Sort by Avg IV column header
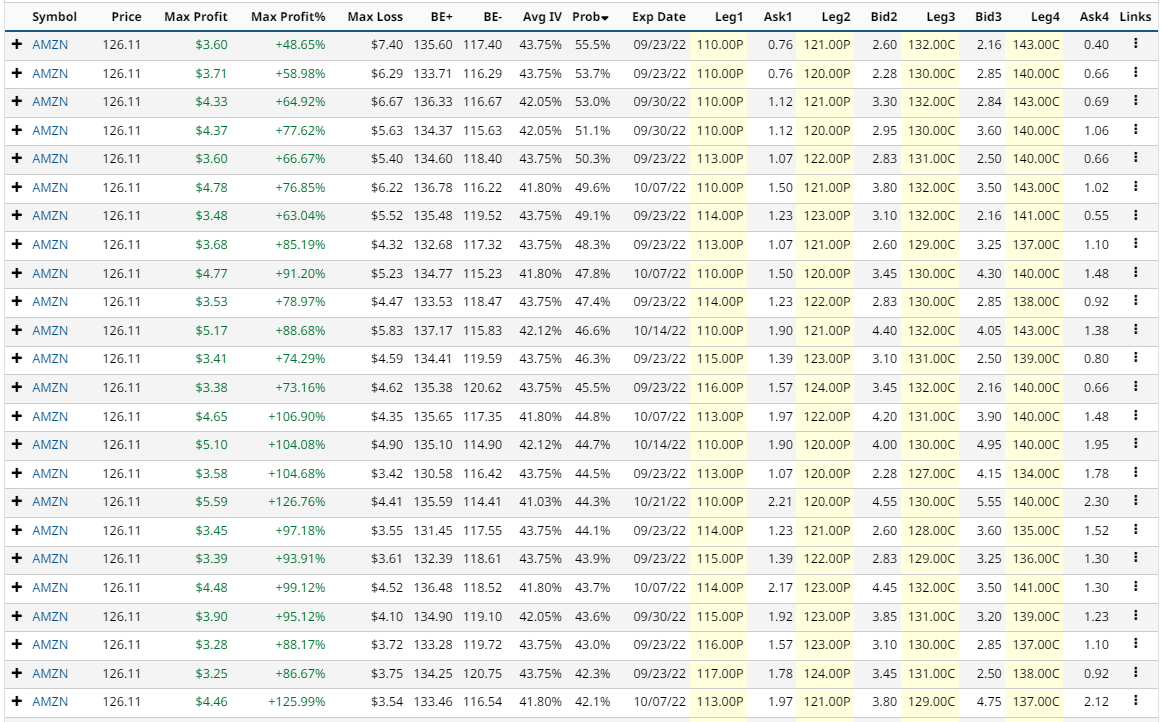The width and height of the screenshot is (1162, 722). coord(542,16)
